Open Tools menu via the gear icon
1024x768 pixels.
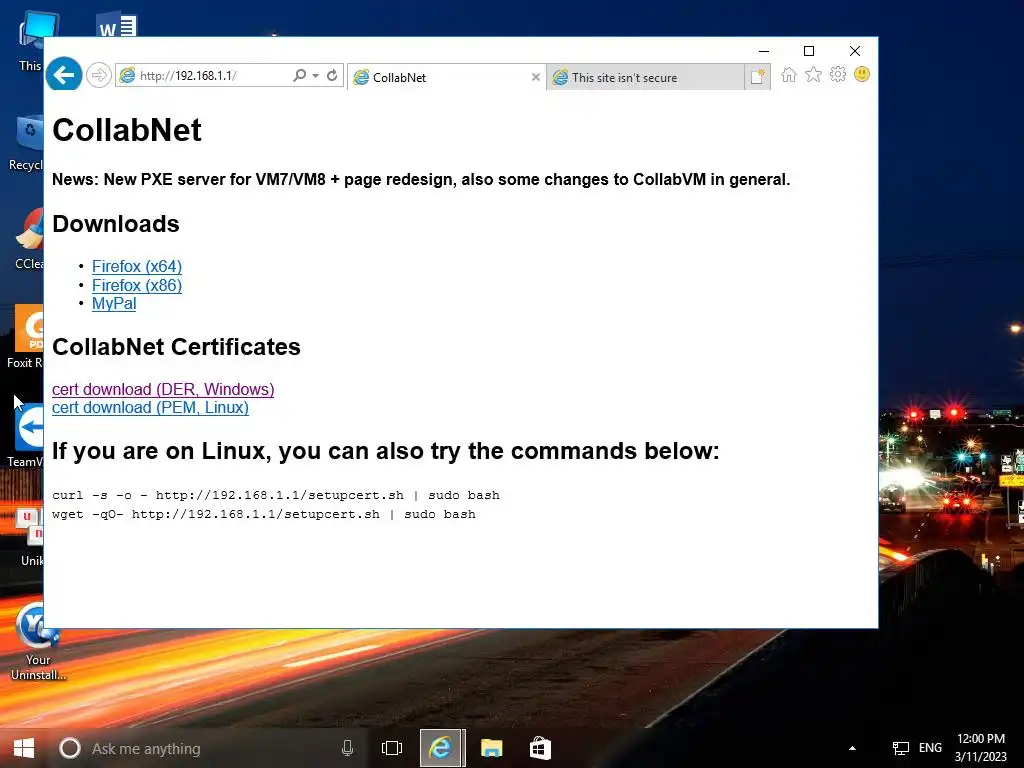(x=838, y=74)
